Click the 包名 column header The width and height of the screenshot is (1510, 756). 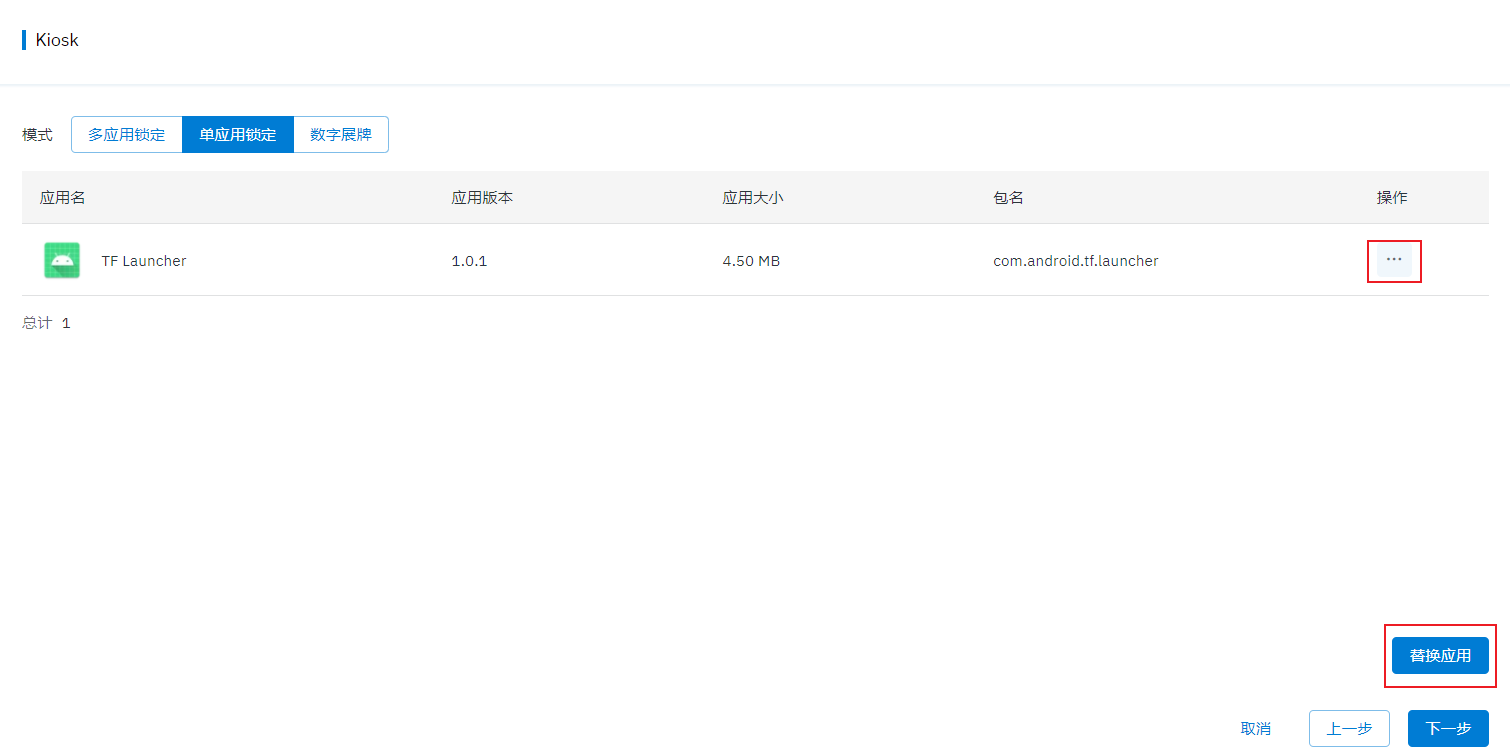[1008, 197]
